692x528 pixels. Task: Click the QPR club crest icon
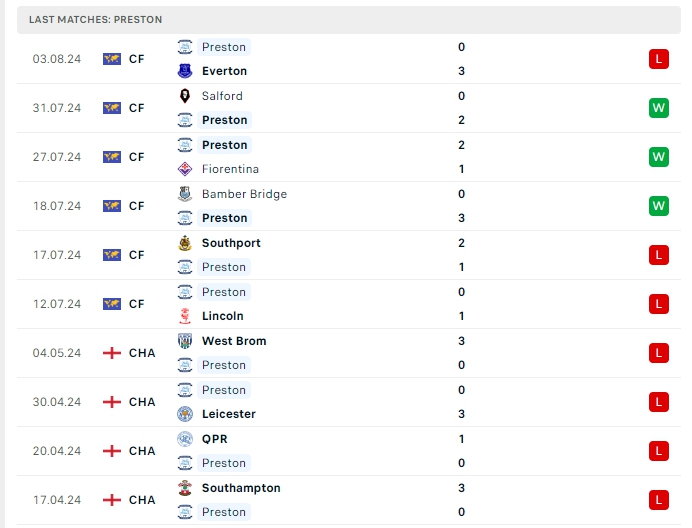tap(185, 439)
